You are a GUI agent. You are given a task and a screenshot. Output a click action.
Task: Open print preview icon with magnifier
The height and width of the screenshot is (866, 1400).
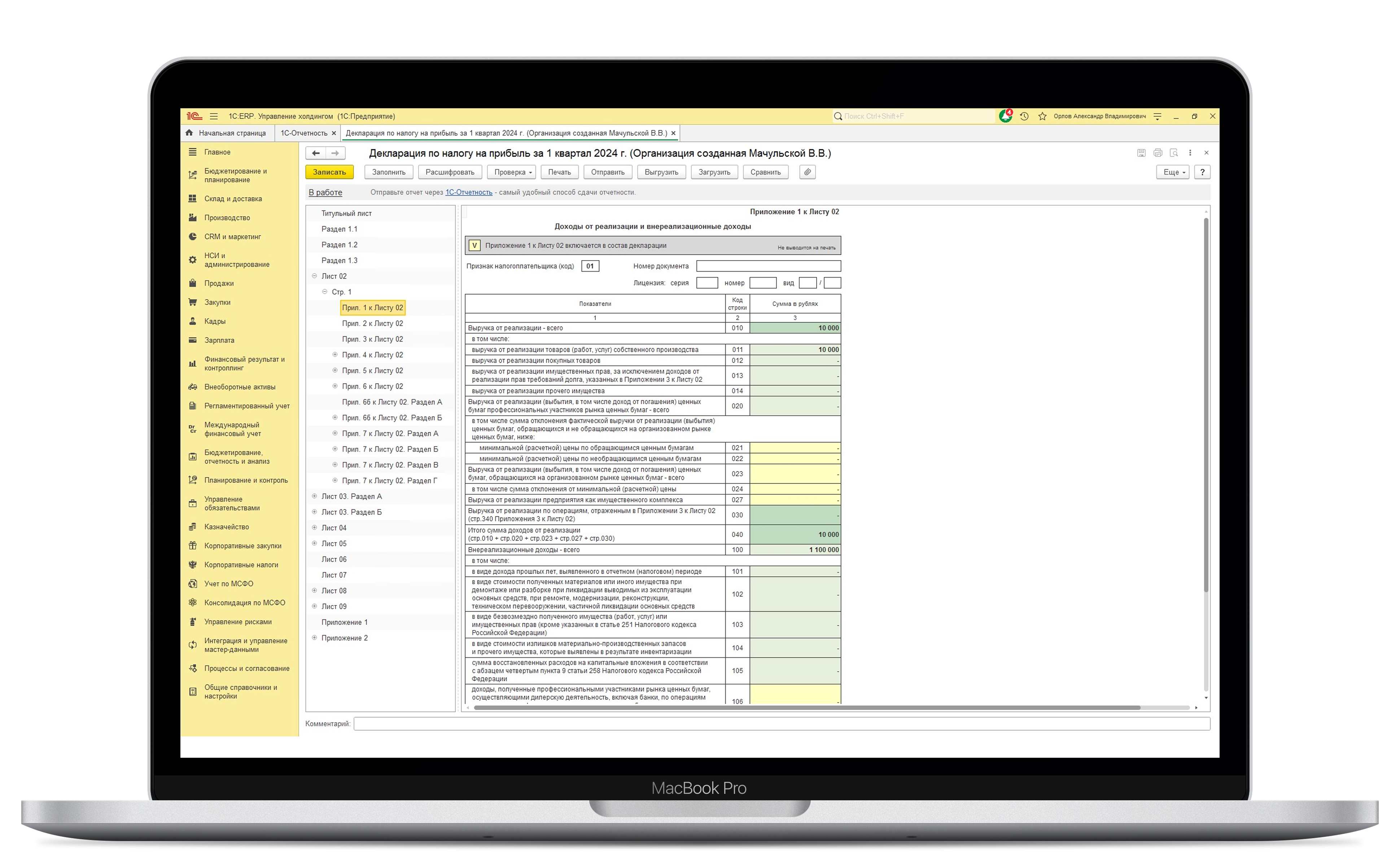(1174, 153)
